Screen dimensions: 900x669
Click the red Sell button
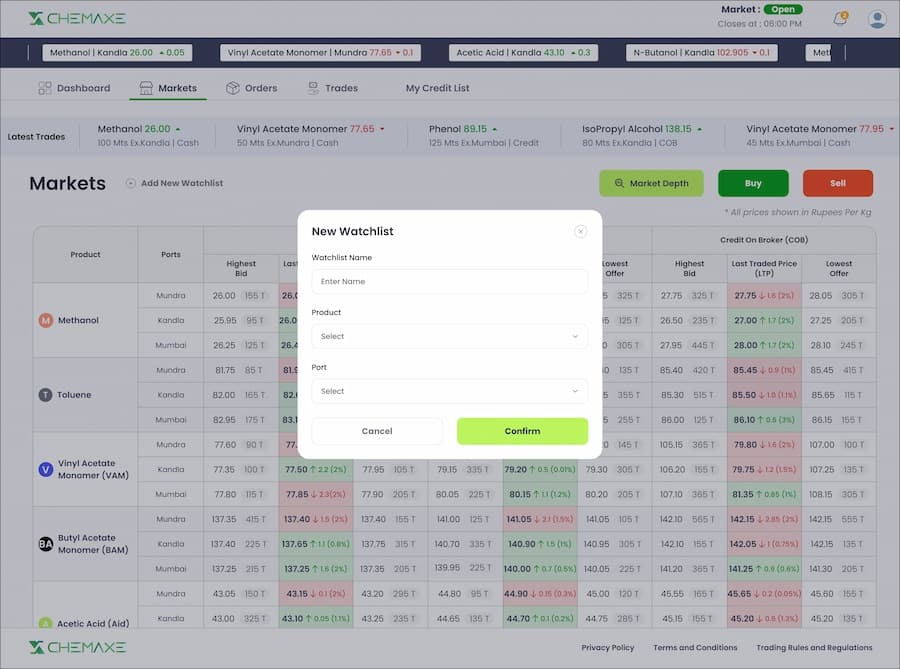[x=838, y=183]
